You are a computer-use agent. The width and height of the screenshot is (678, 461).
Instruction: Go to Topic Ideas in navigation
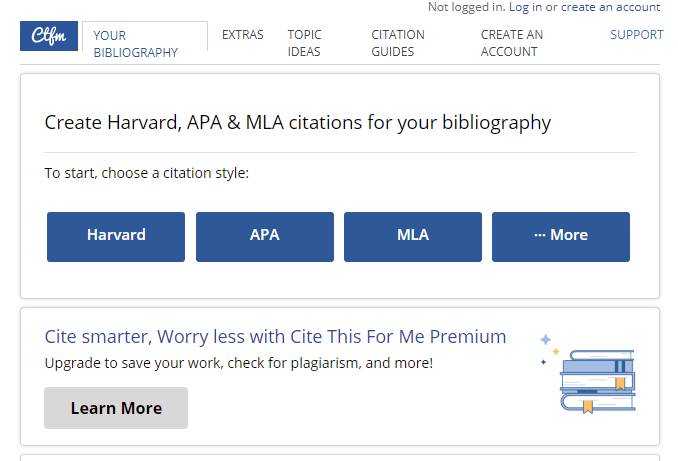point(305,43)
